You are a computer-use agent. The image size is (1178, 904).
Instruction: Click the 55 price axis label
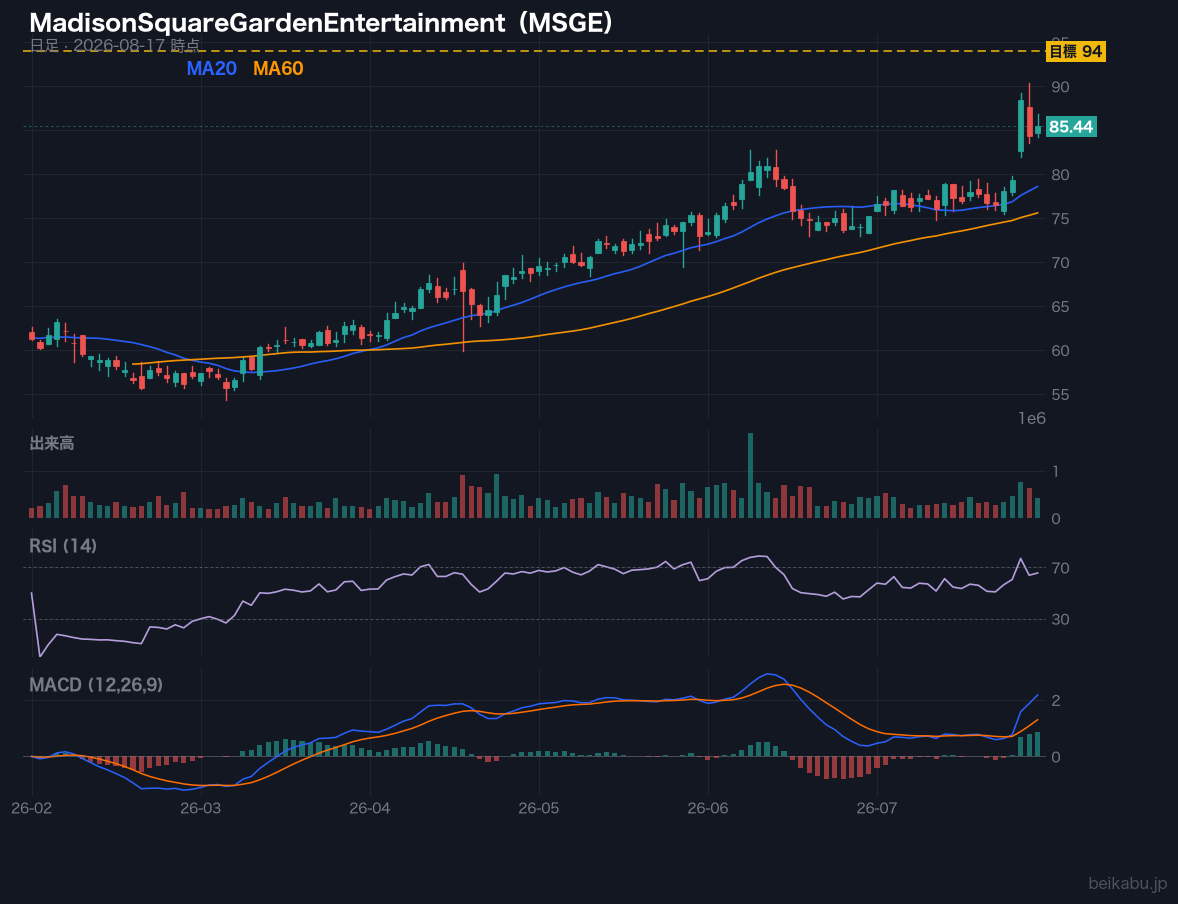[x=1060, y=395]
